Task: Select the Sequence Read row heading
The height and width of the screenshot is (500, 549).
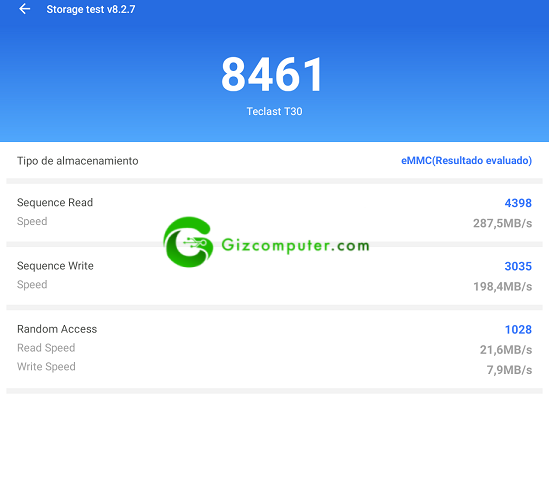Action: (55, 202)
